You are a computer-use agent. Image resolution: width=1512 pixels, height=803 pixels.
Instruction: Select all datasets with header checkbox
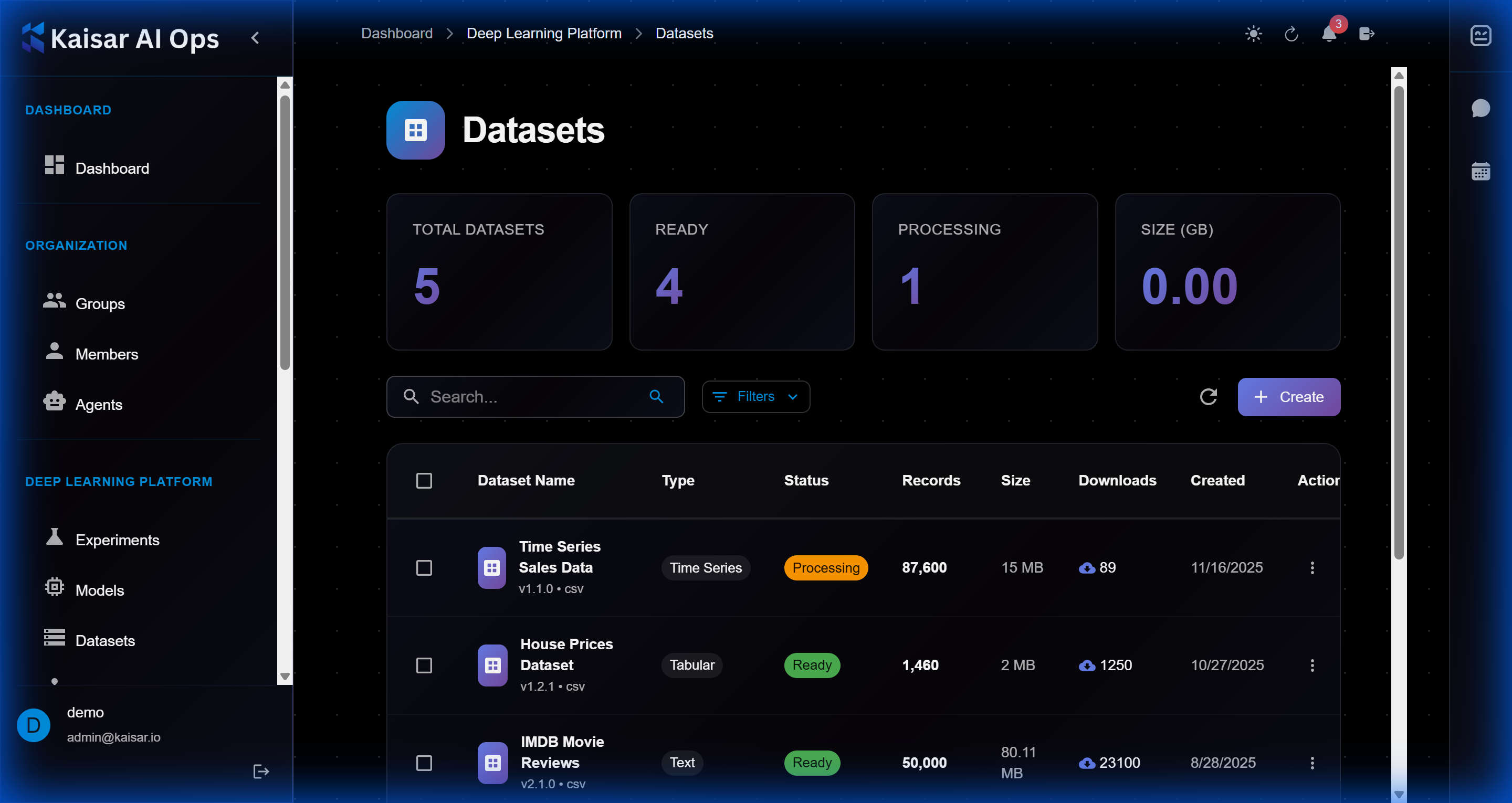[424, 480]
